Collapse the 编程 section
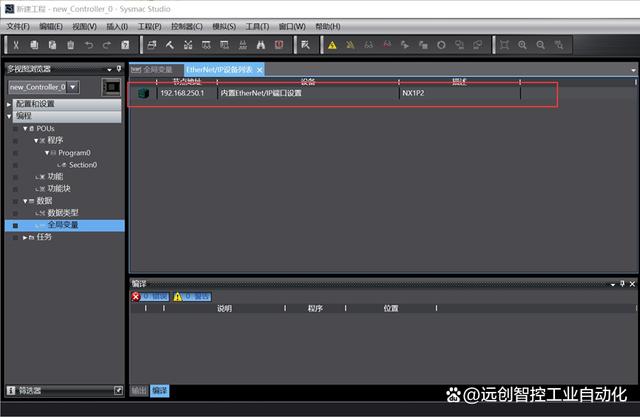The width and height of the screenshot is (640, 417). coord(9,116)
